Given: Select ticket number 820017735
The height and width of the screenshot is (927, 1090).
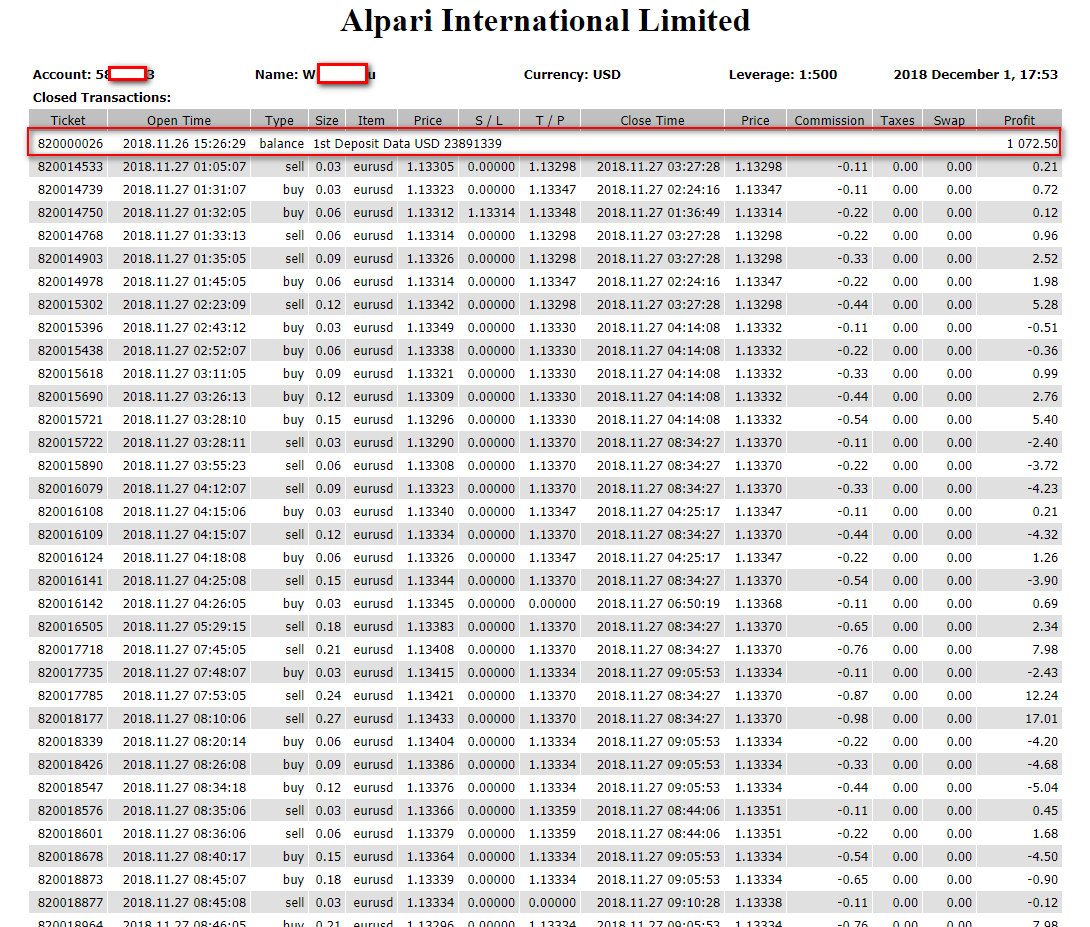Looking at the screenshot, I should click(x=70, y=672).
